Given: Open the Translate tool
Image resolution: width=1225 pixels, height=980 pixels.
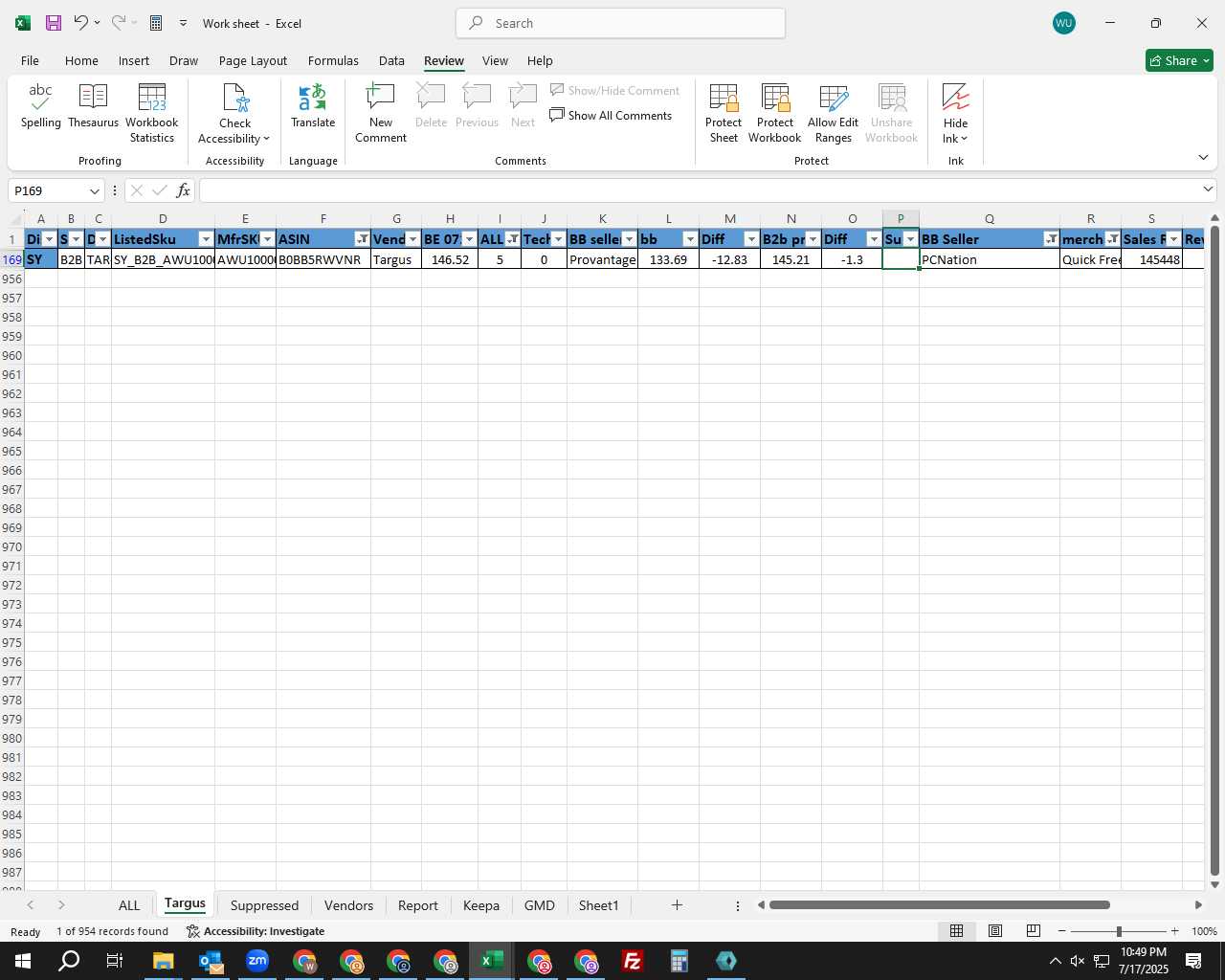Looking at the screenshot, I should pyautogui.click(x=313, y=106).
